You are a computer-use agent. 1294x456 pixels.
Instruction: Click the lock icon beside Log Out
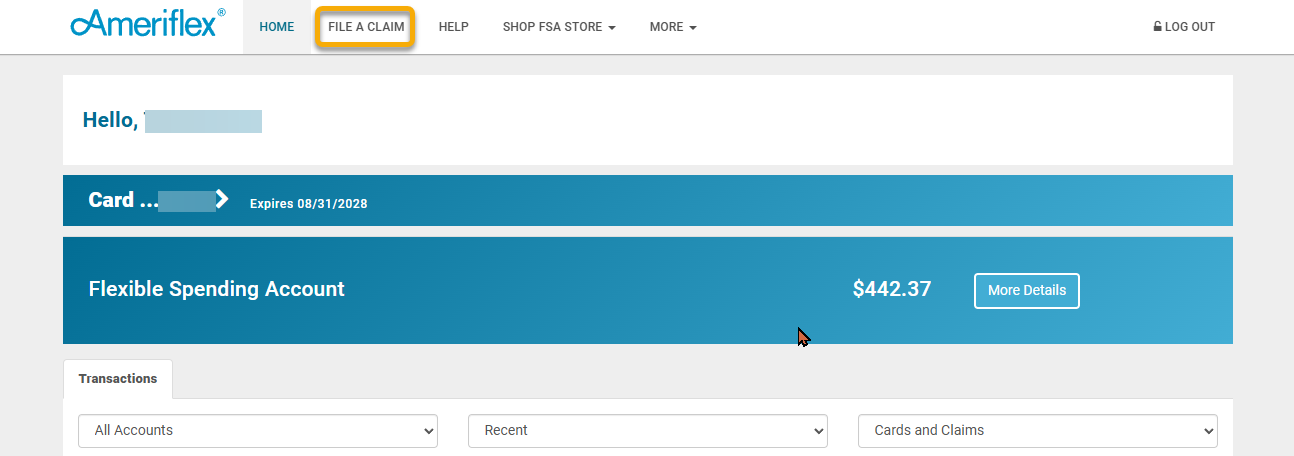pos(1157,27)
